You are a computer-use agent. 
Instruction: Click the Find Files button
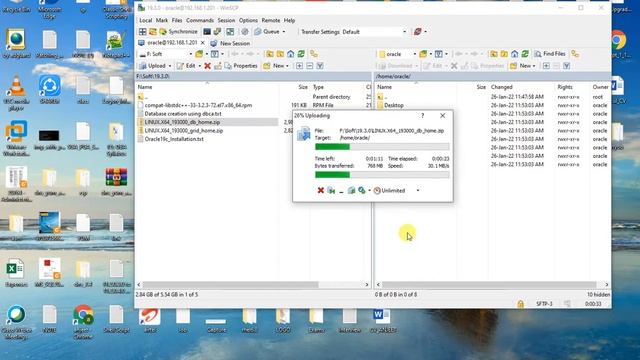pyautogui.click(x=550, y=54)
